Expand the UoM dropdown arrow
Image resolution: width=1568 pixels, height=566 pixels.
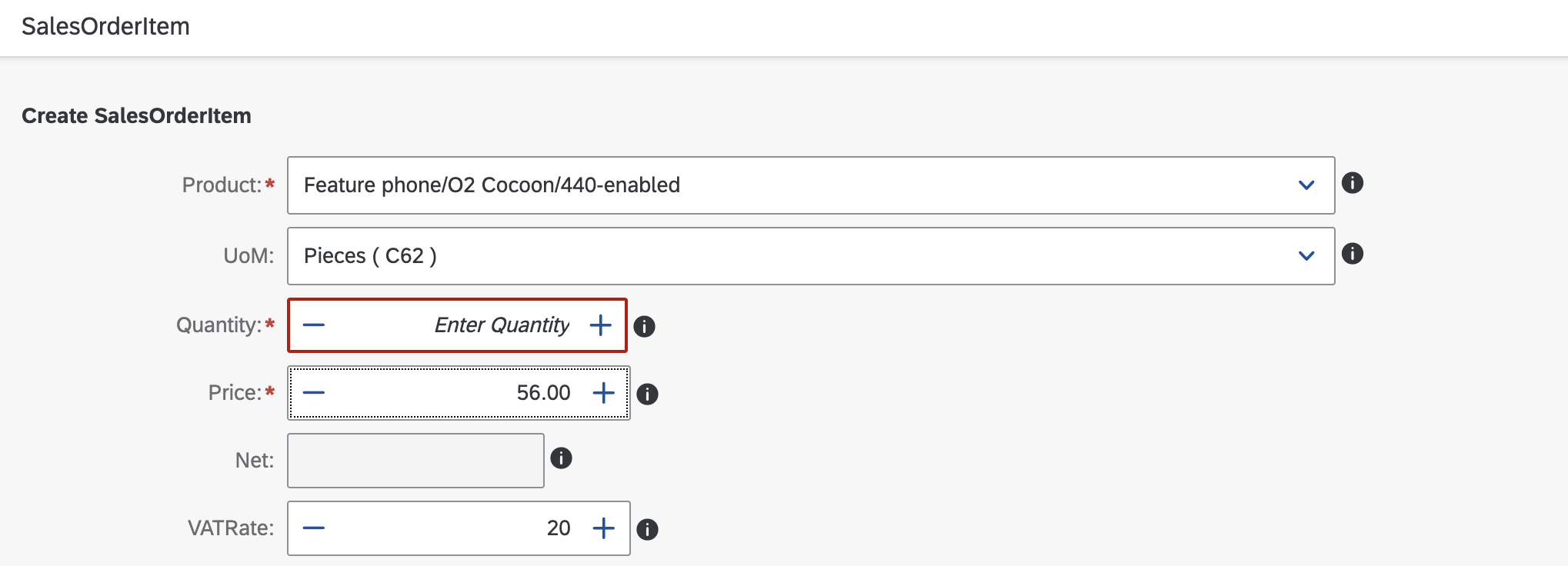click(1306, 256)
